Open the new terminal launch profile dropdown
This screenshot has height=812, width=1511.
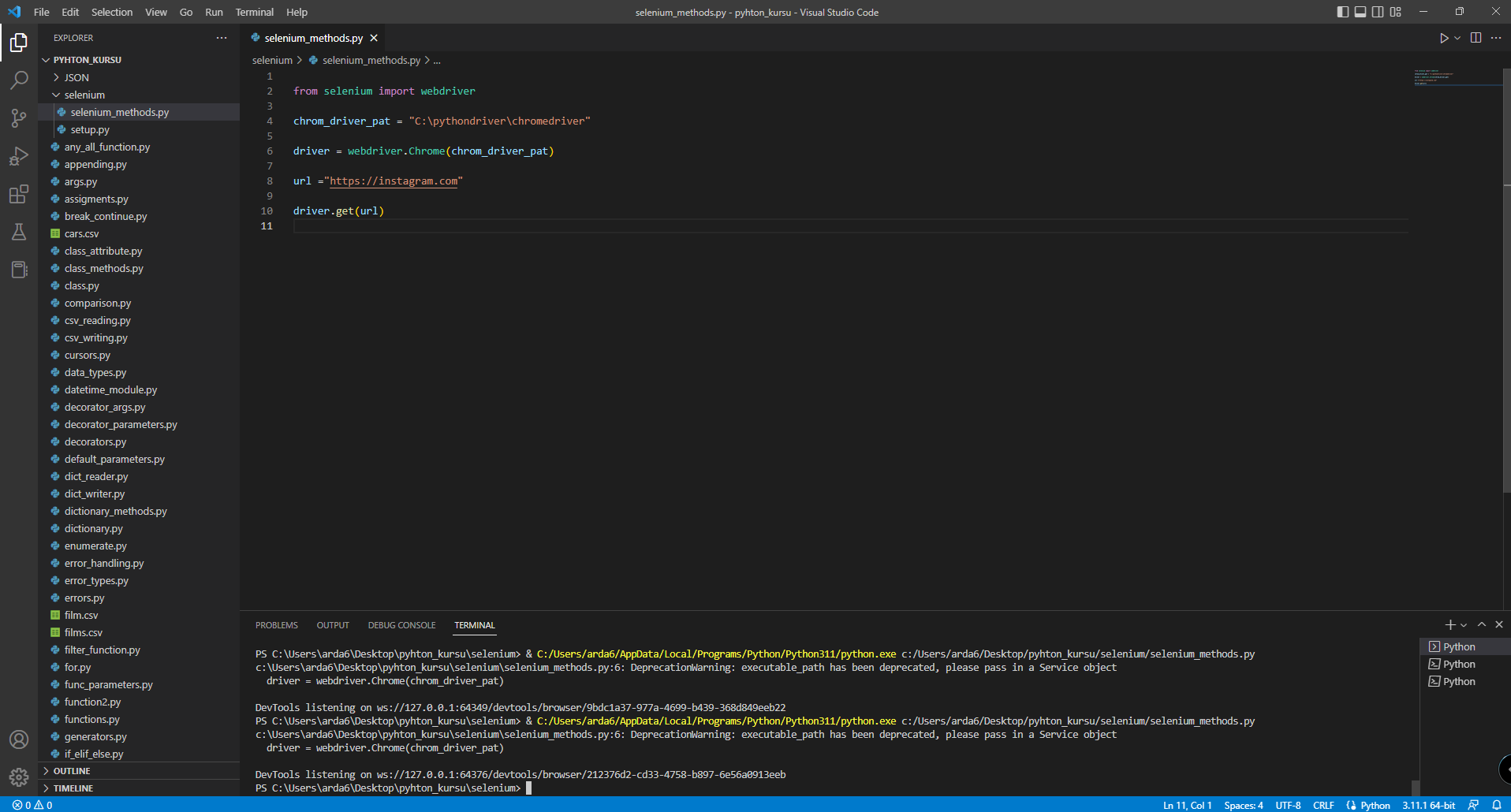pyautogui.click(x=1464, y=625)
